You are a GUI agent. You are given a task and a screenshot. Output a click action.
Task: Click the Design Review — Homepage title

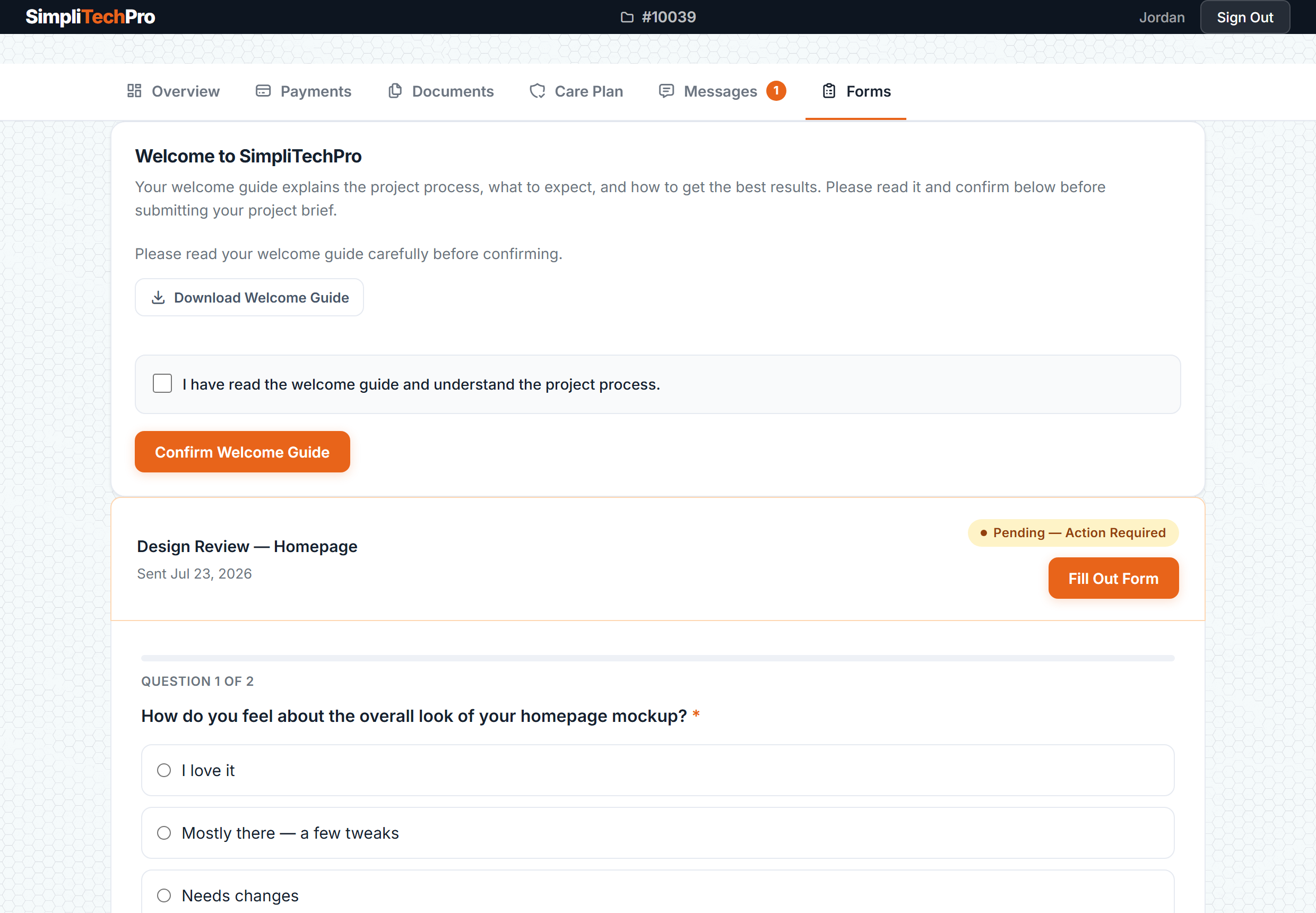click(247, 546)
